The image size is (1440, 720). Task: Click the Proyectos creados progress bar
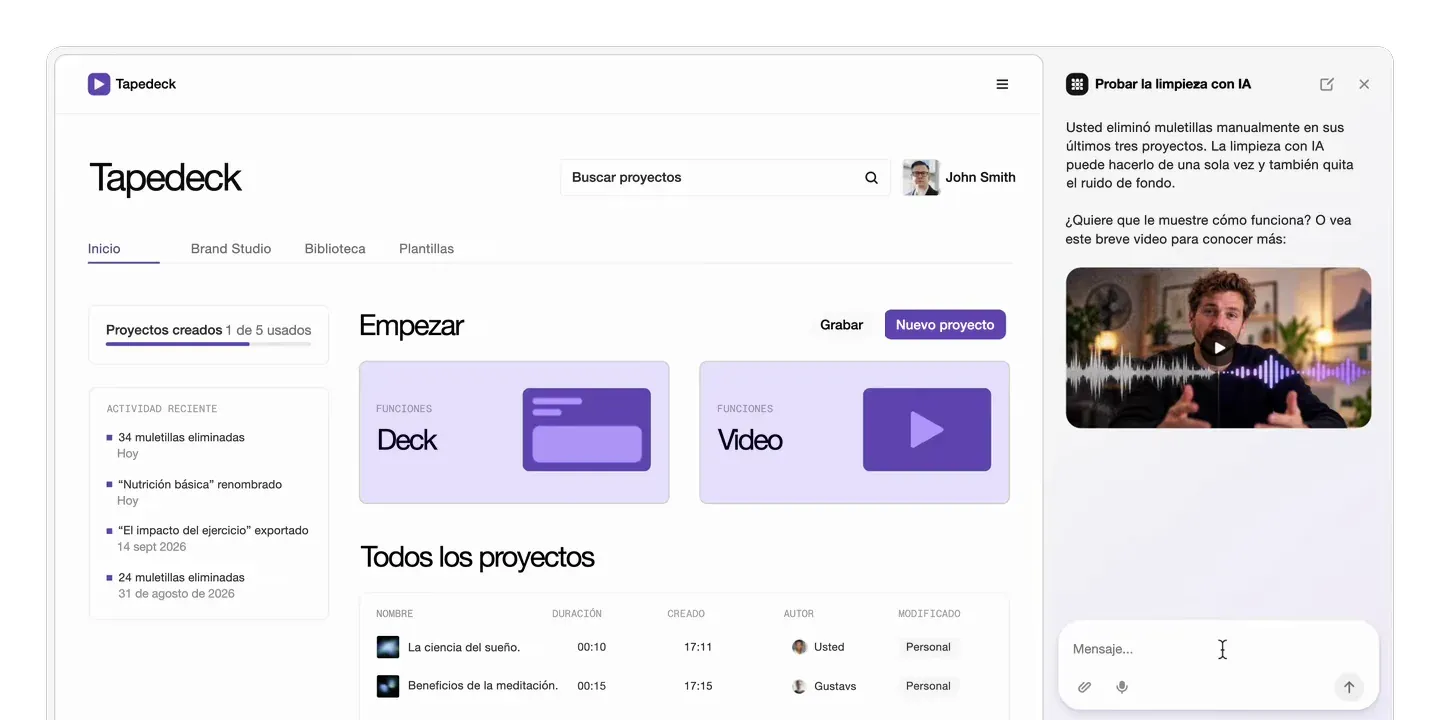tap(208, 344)
